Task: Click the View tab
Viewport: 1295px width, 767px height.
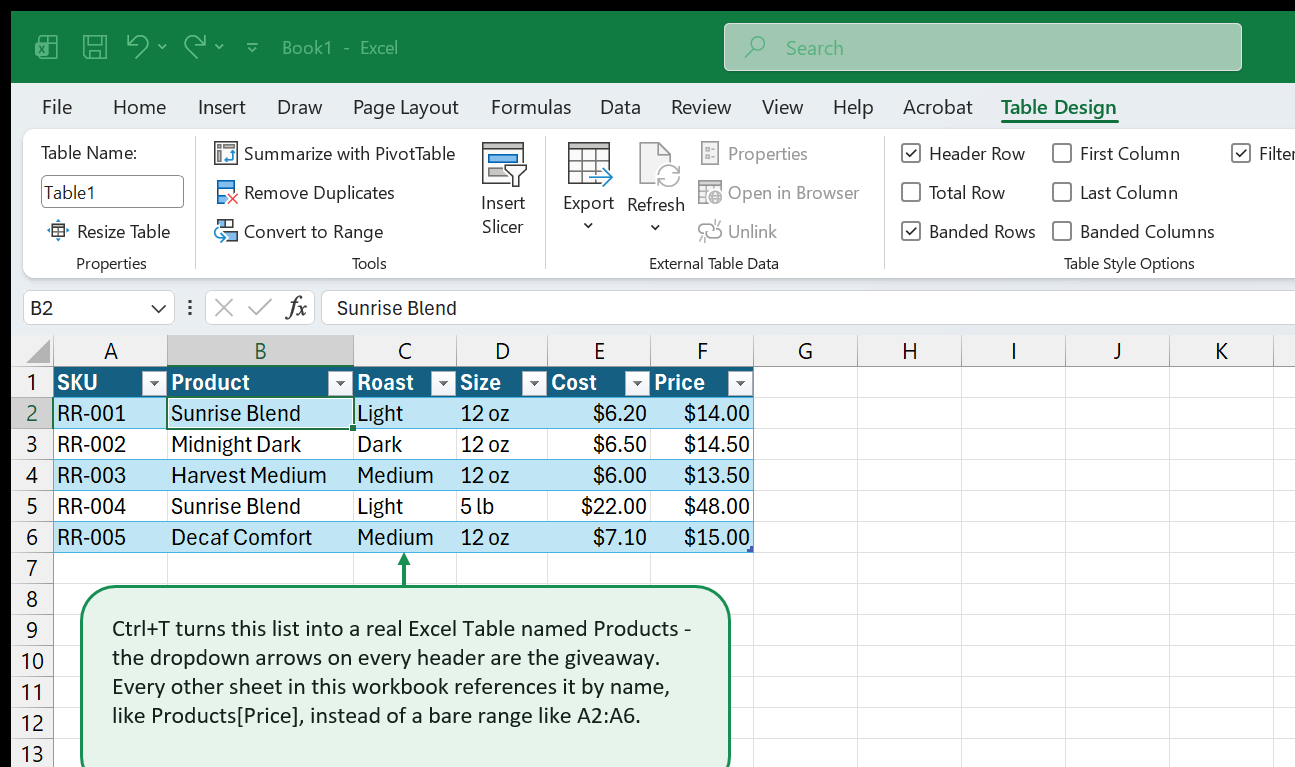Action: pyautogui.click(x=782, y=107)
